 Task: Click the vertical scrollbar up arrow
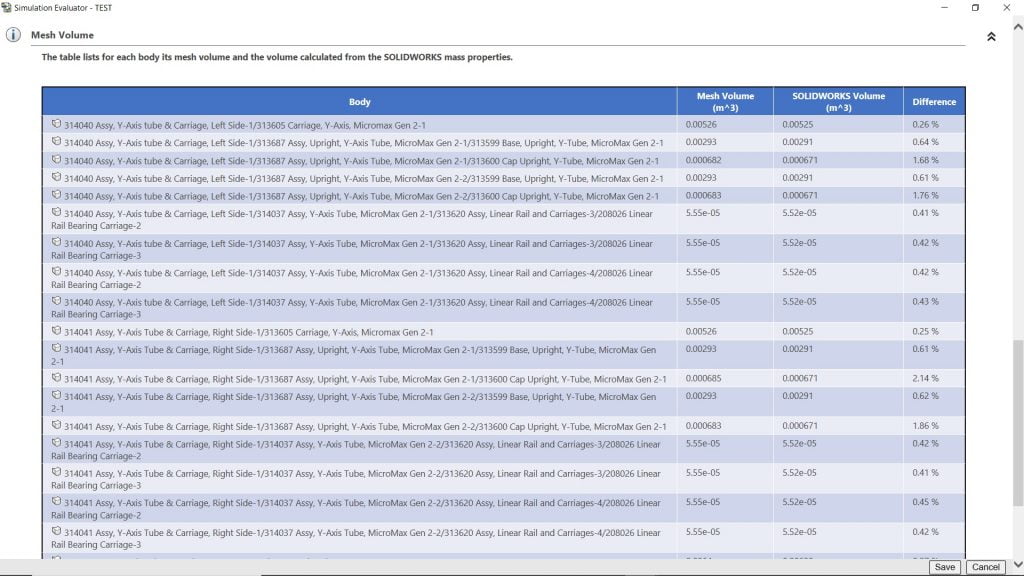coord(1018,27)
